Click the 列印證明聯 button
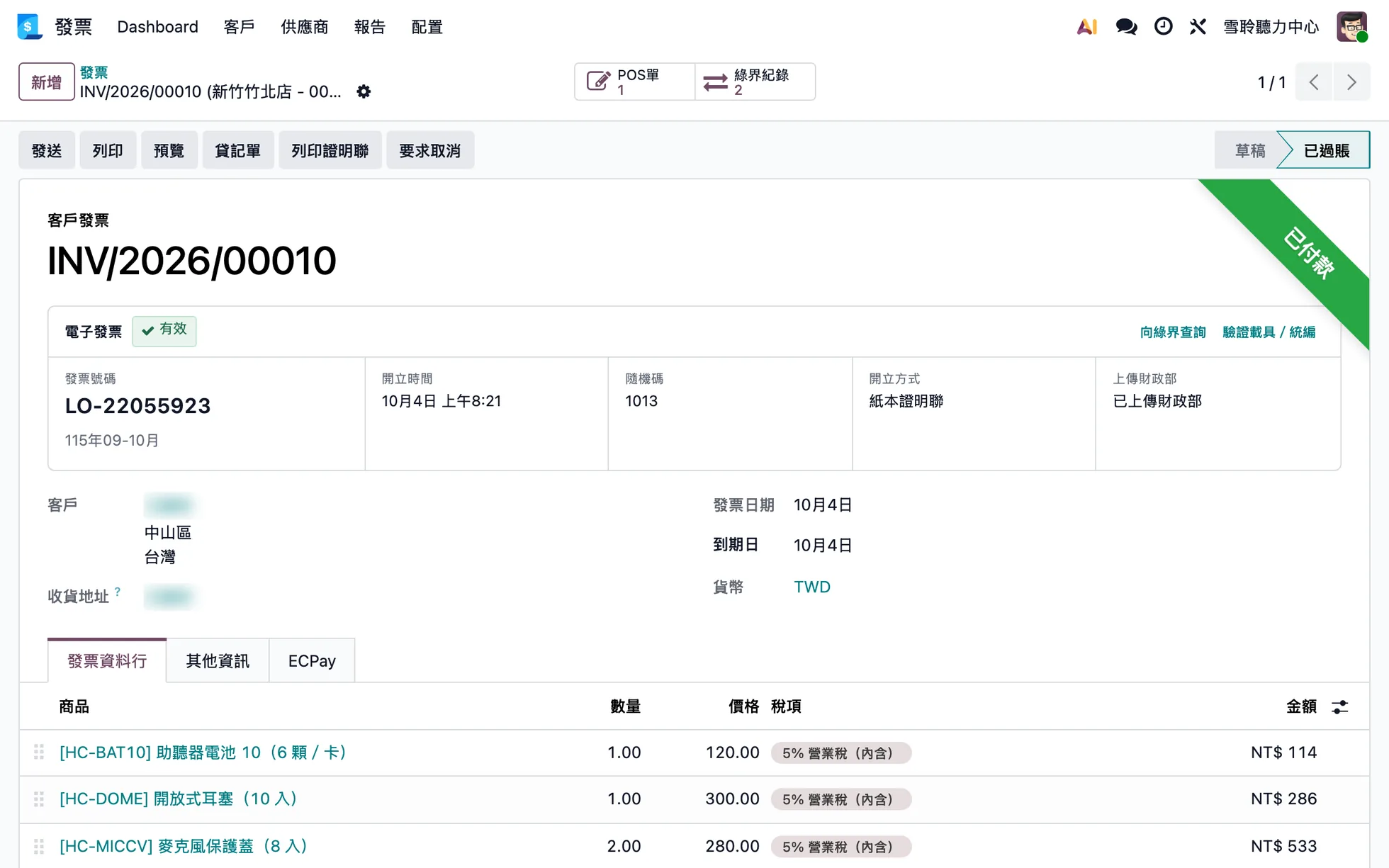 [330, 150]
